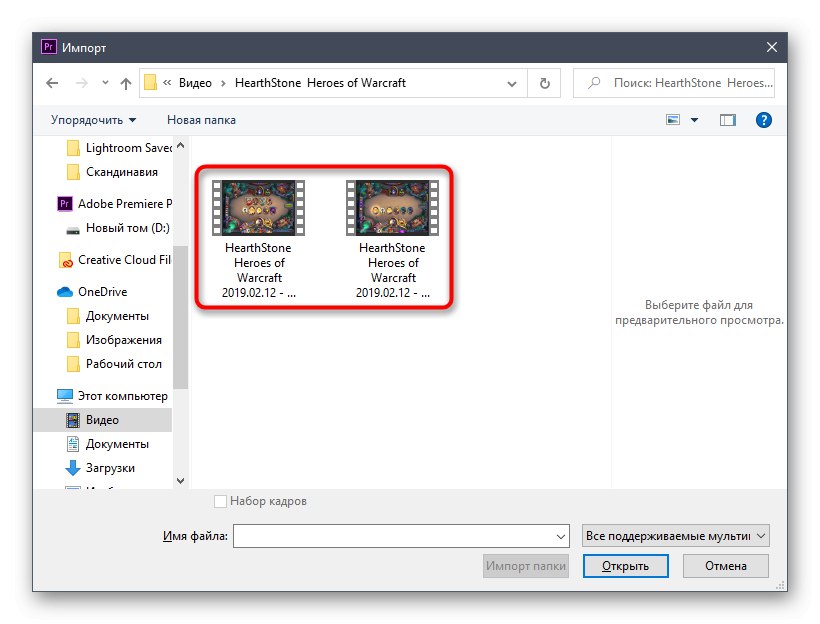Click Отмена button
Viewport: 820px width, 624px height.
point(725,566)
